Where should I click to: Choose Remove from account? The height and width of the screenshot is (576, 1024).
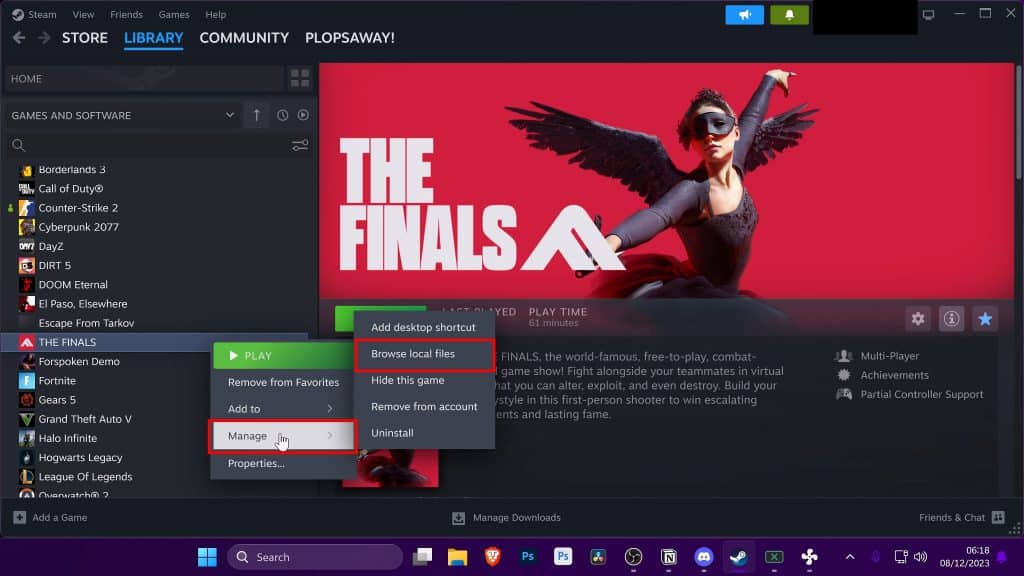coord(424,406)
